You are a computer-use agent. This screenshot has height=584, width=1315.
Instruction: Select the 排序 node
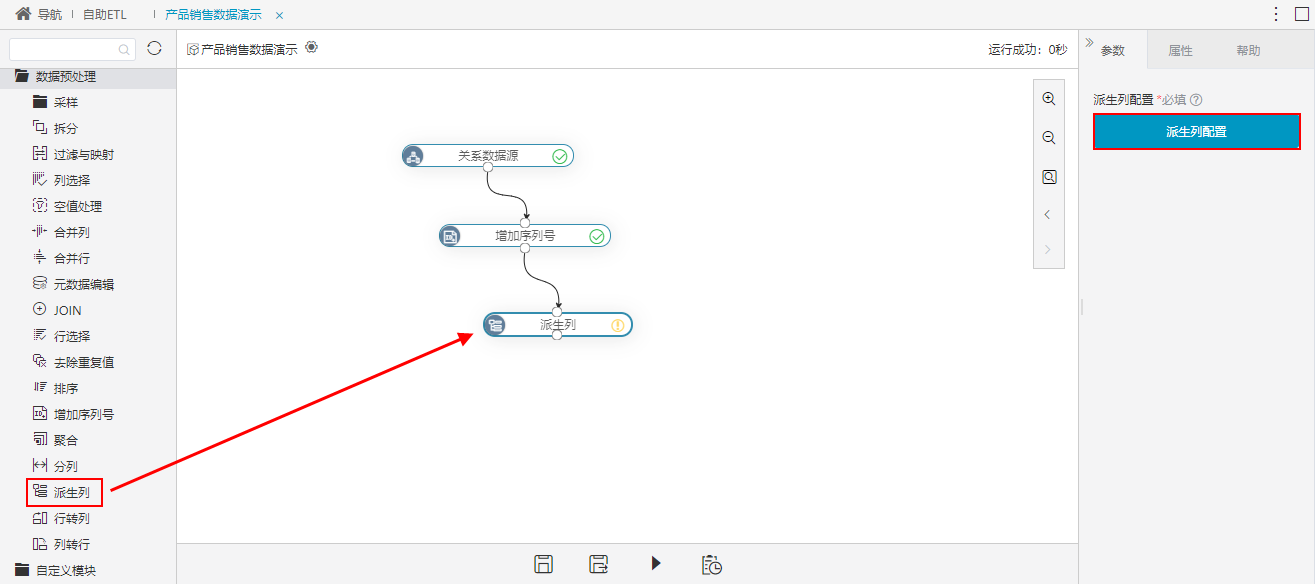pos(56,388)
